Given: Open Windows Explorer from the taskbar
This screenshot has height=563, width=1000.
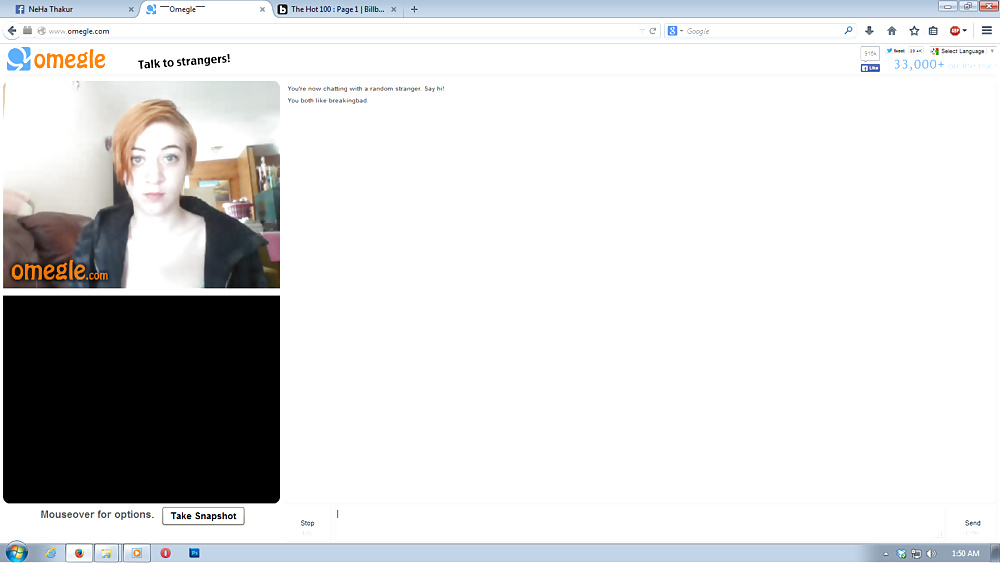Looking at the screenshot, I should click(x=107, y=553).
